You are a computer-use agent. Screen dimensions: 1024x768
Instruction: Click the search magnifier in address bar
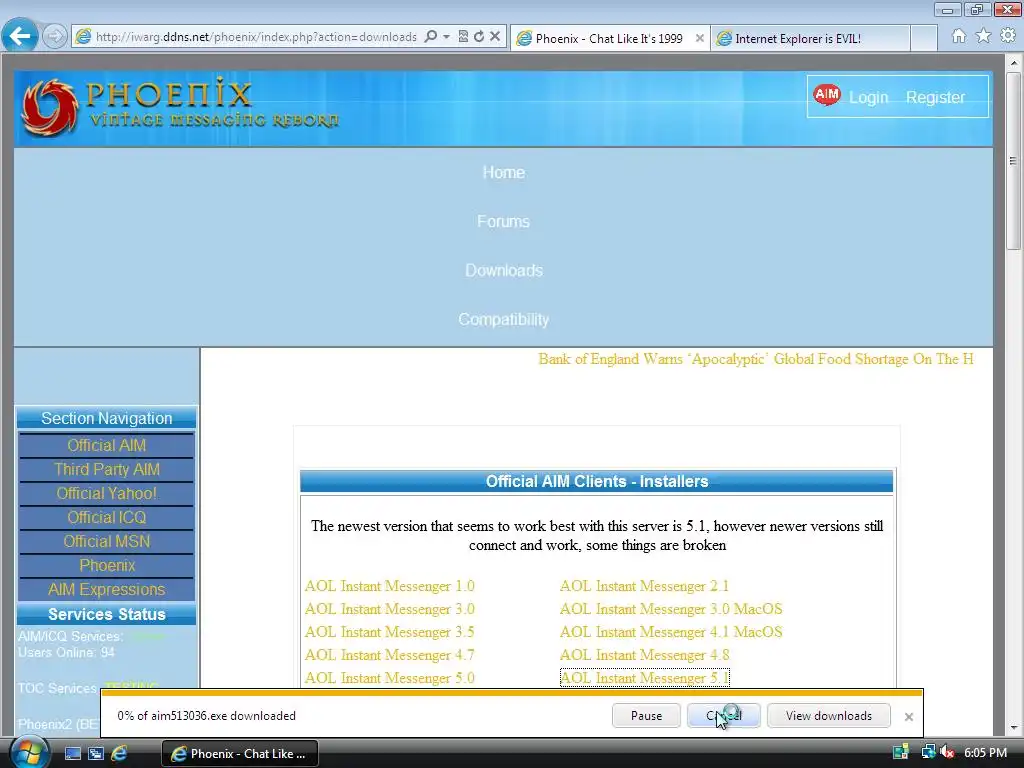(x=430, y=37)
